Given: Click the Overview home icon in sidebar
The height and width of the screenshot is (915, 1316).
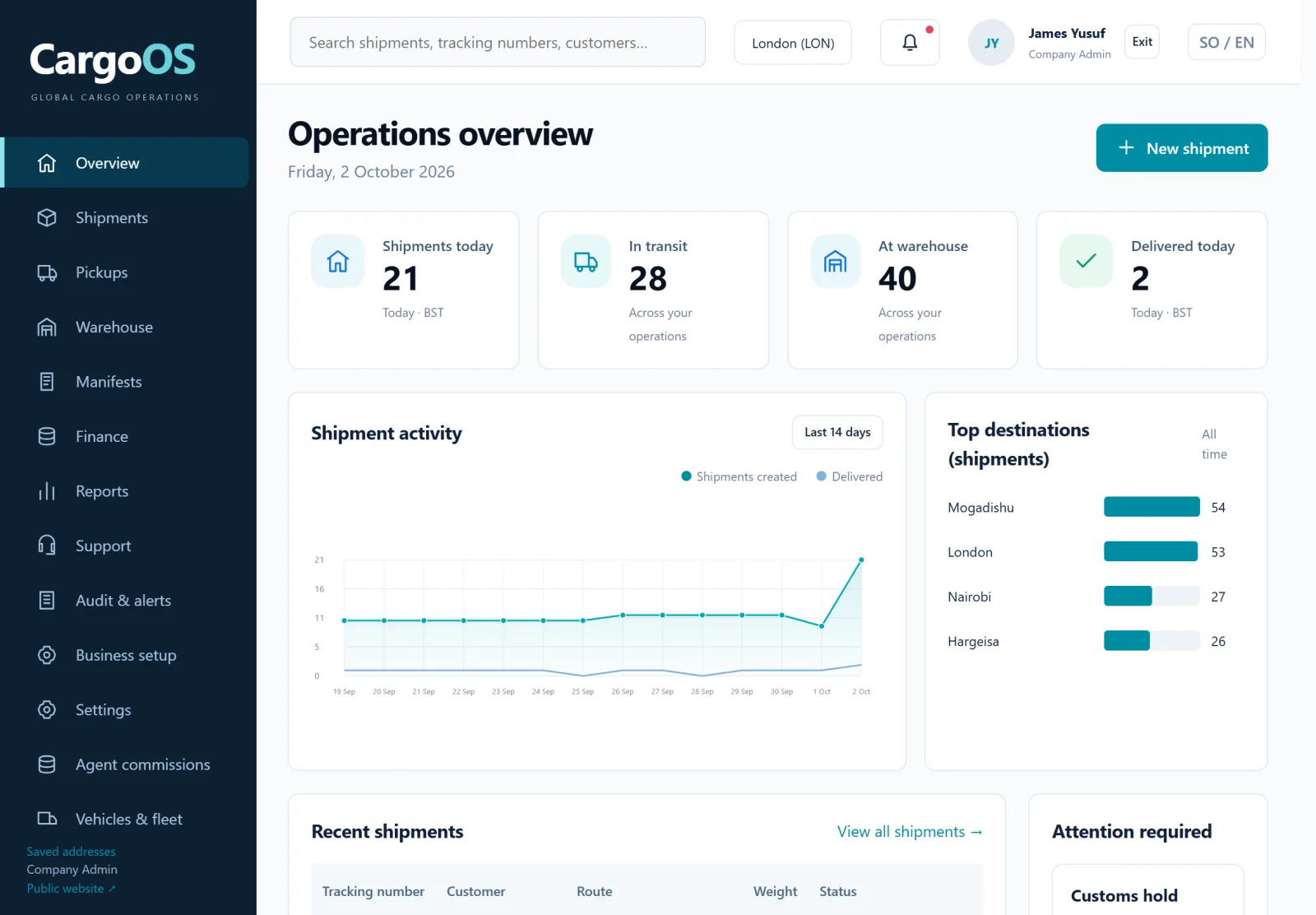Looking at the screenshot, I should [47, 163].
